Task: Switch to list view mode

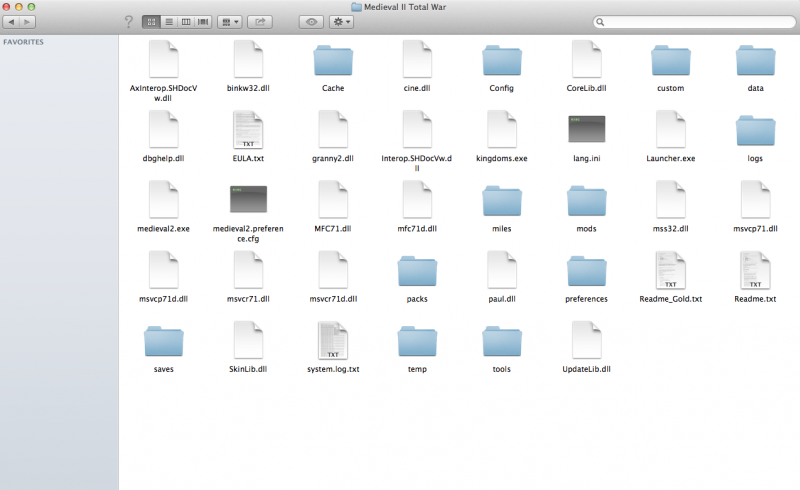Action: 168,21
